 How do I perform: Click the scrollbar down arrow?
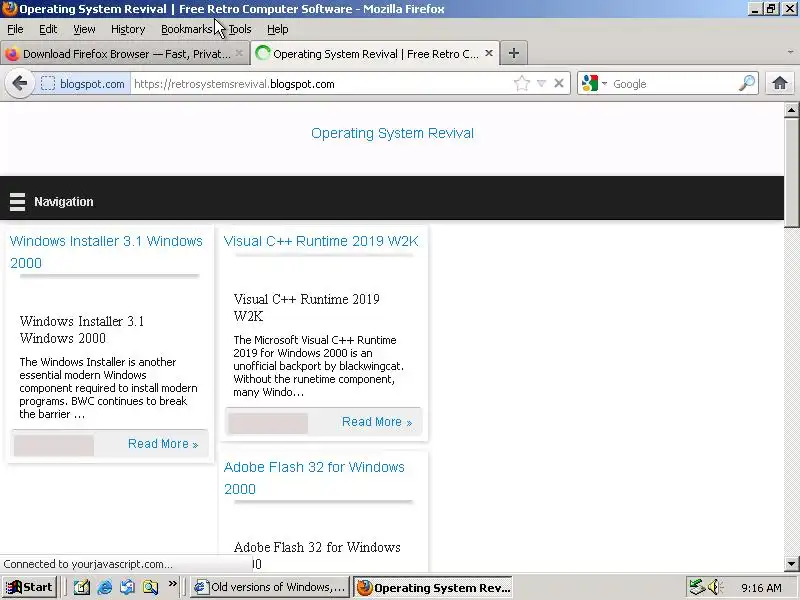point(791,564)
